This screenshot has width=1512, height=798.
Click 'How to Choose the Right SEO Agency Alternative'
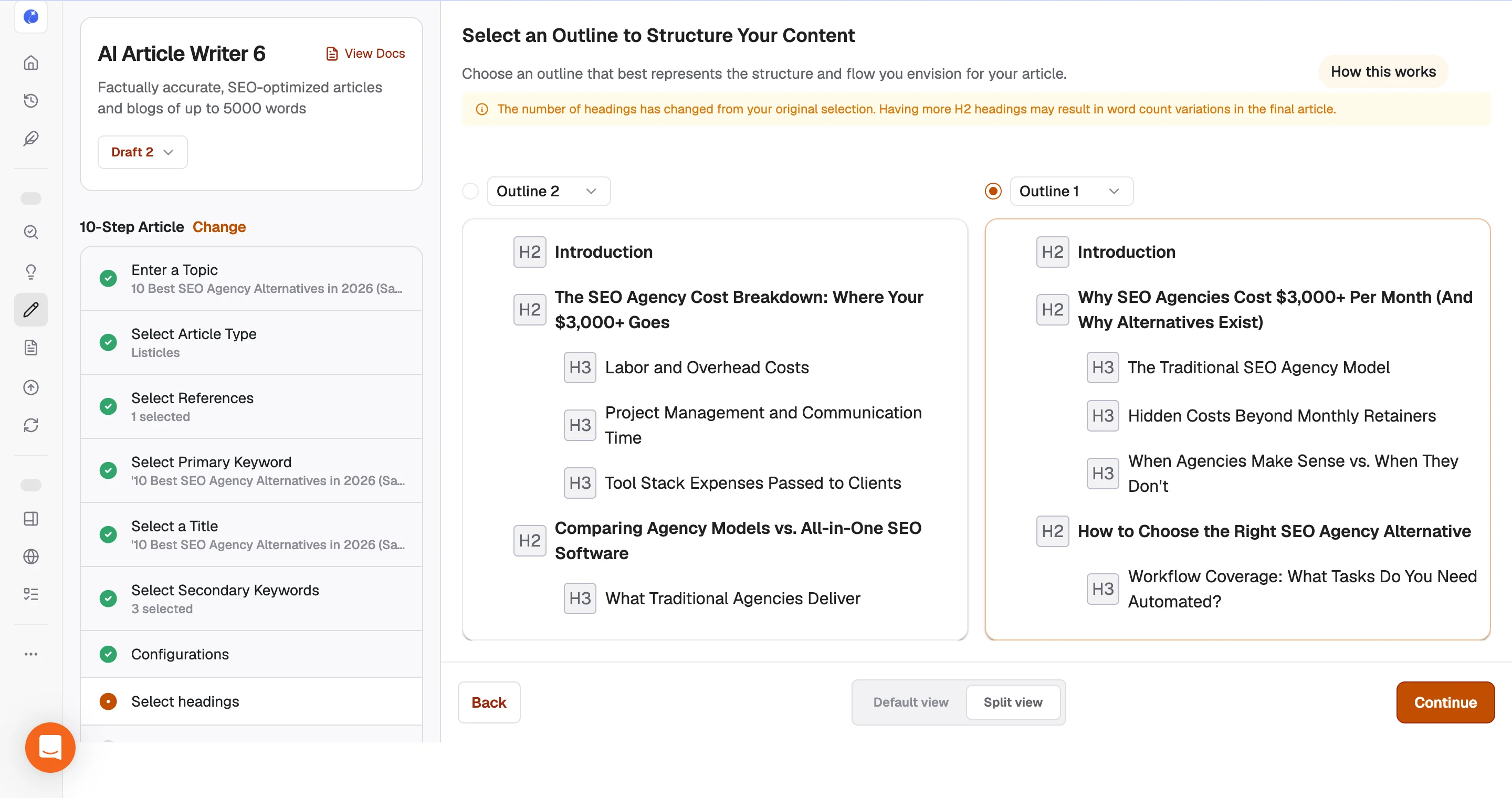pyautogui.click(x=1274, y=532)
